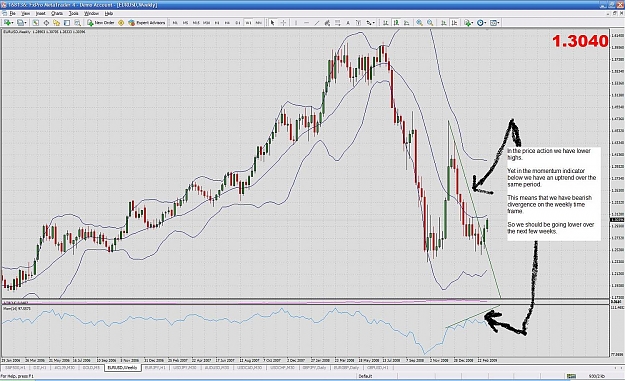The width and height of the screenshot is (625, 381).
Task: Zoom out on the chart
Action: pos(430,23)
